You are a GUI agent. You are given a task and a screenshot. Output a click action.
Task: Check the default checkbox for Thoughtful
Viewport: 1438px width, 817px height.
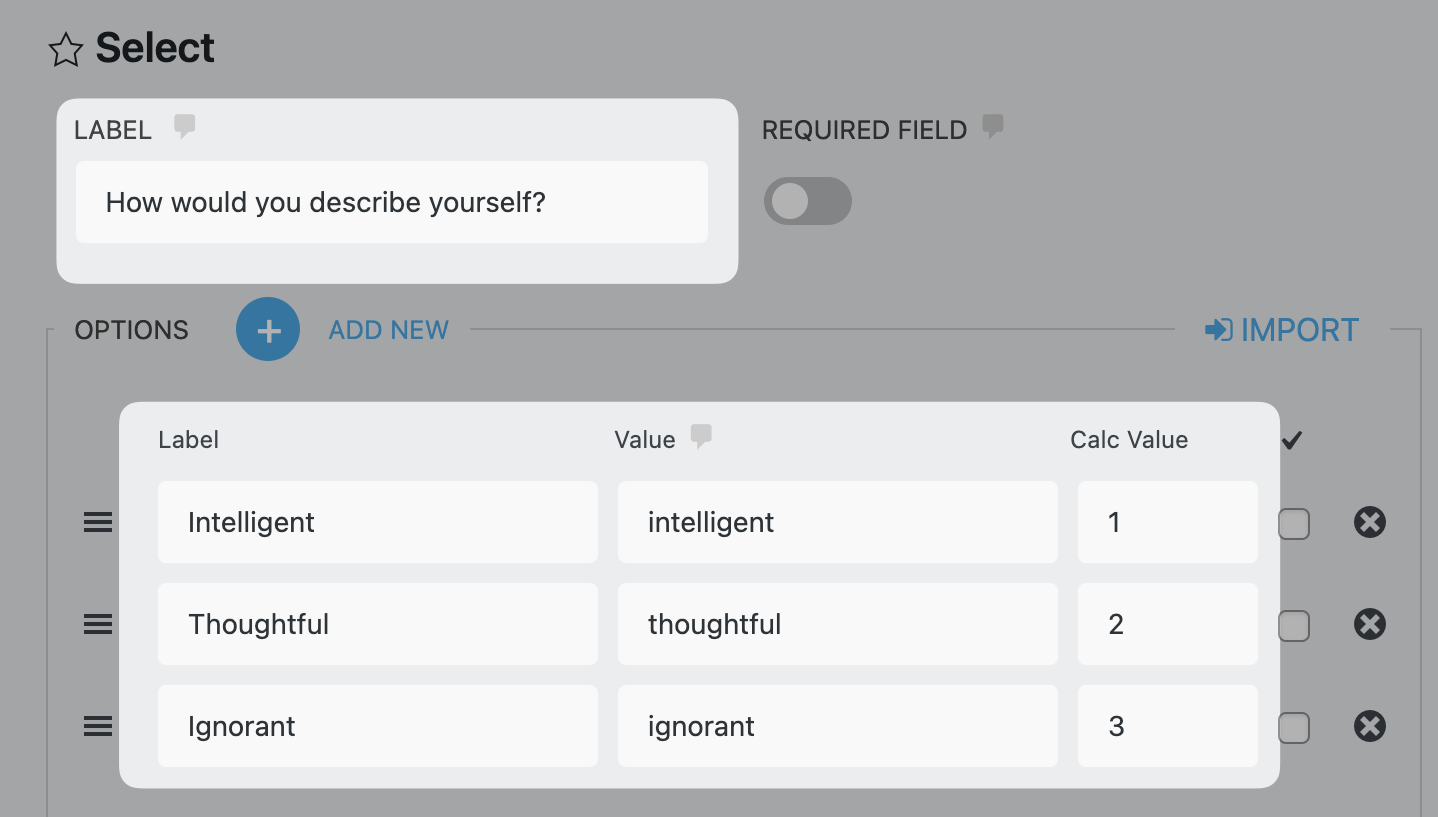[x=1294, y=626]
